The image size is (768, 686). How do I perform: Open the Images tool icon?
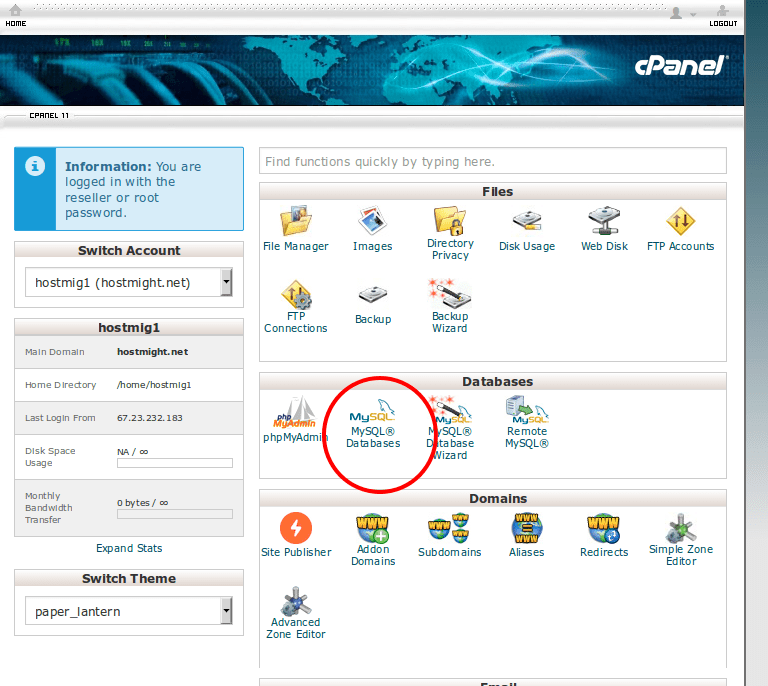pos(372,220)
